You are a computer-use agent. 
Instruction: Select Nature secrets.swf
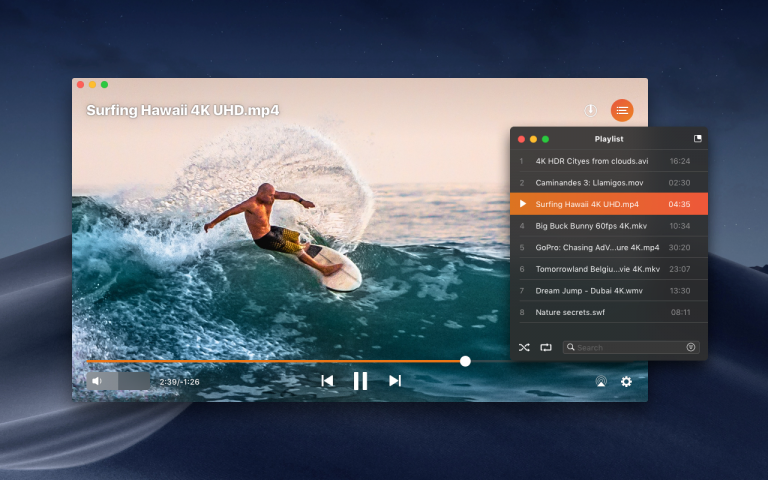click(609, 312)
